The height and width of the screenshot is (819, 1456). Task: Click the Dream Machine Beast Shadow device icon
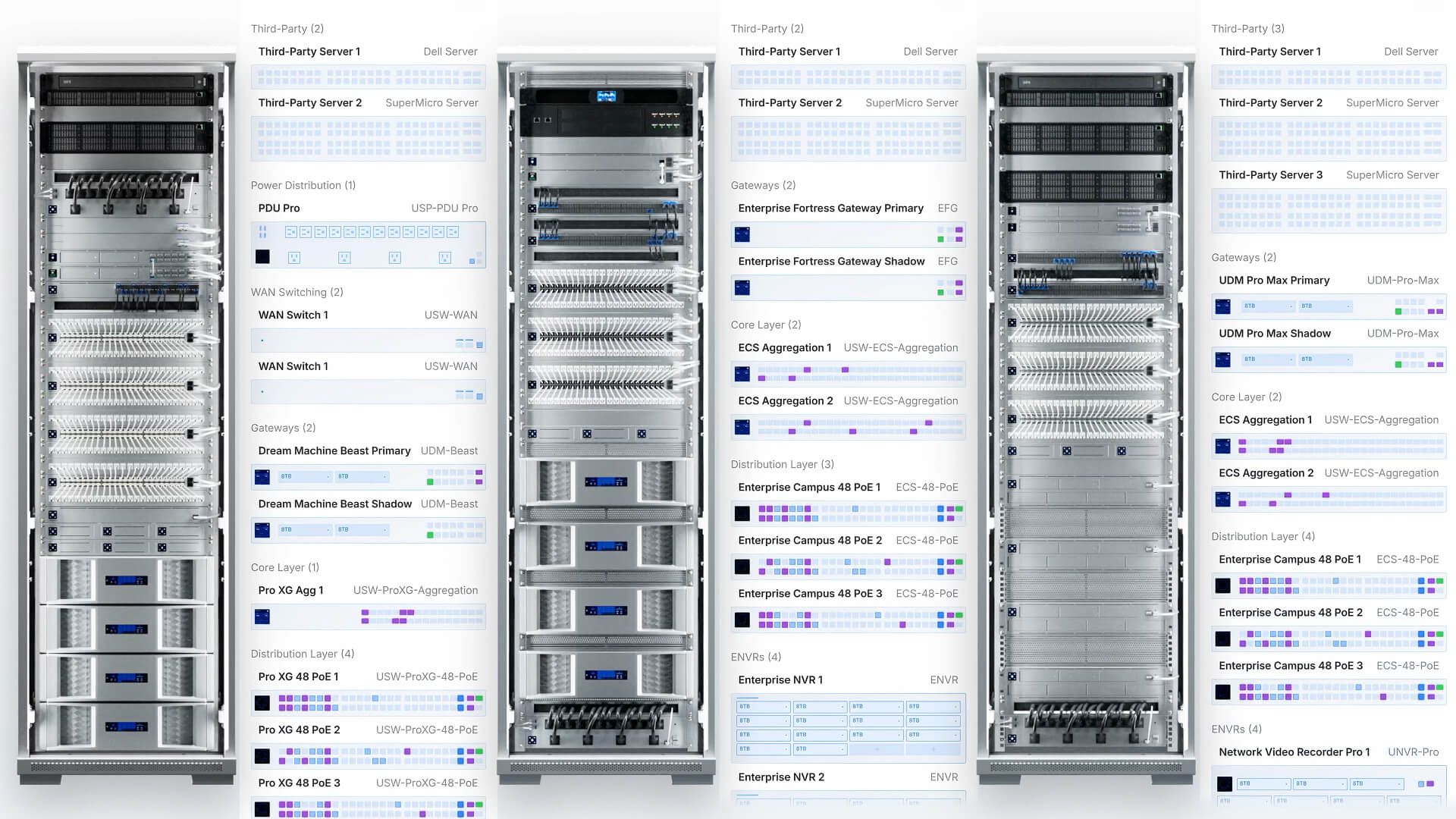click(262, 530)
